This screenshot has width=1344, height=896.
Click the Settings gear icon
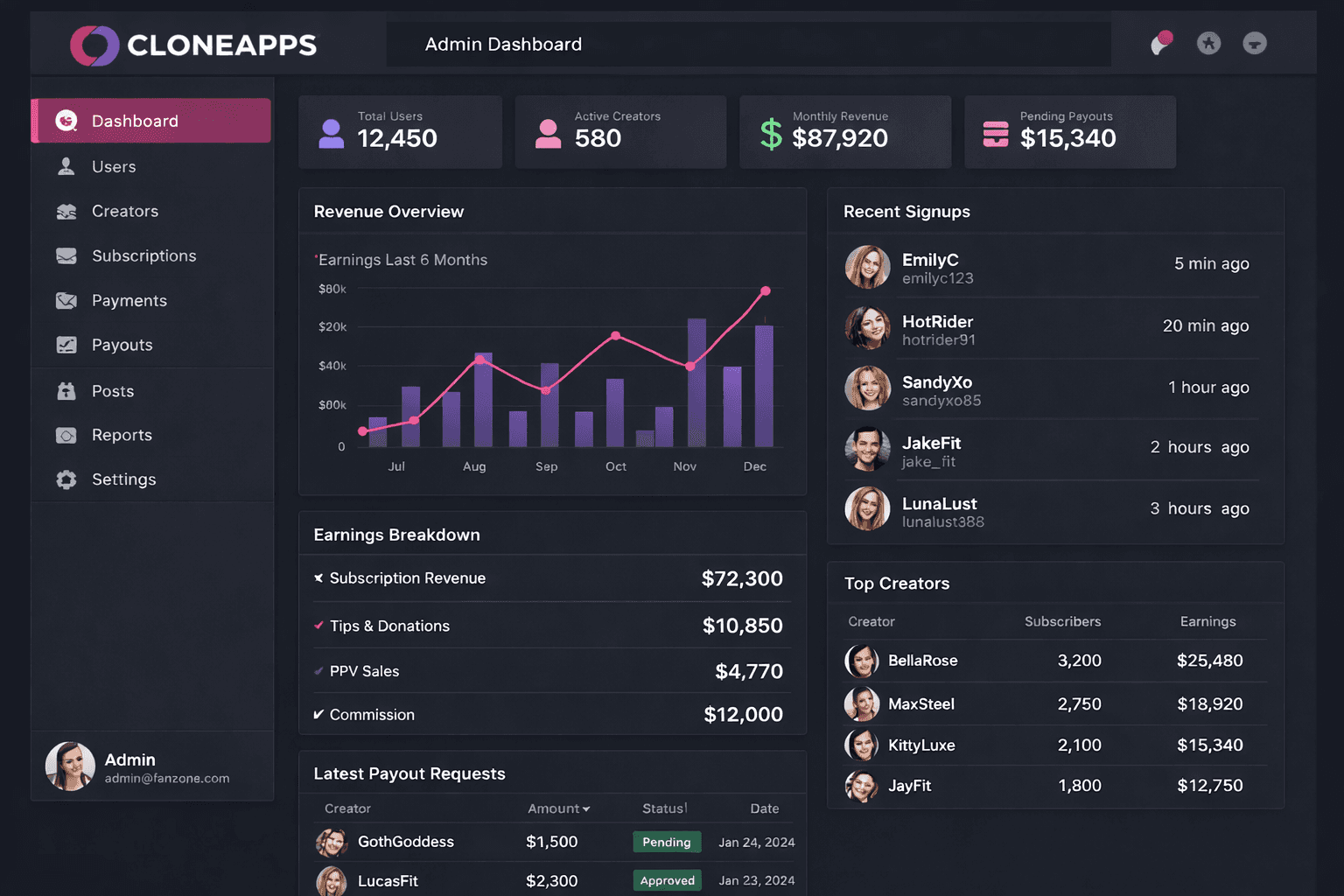click(66, 479)
